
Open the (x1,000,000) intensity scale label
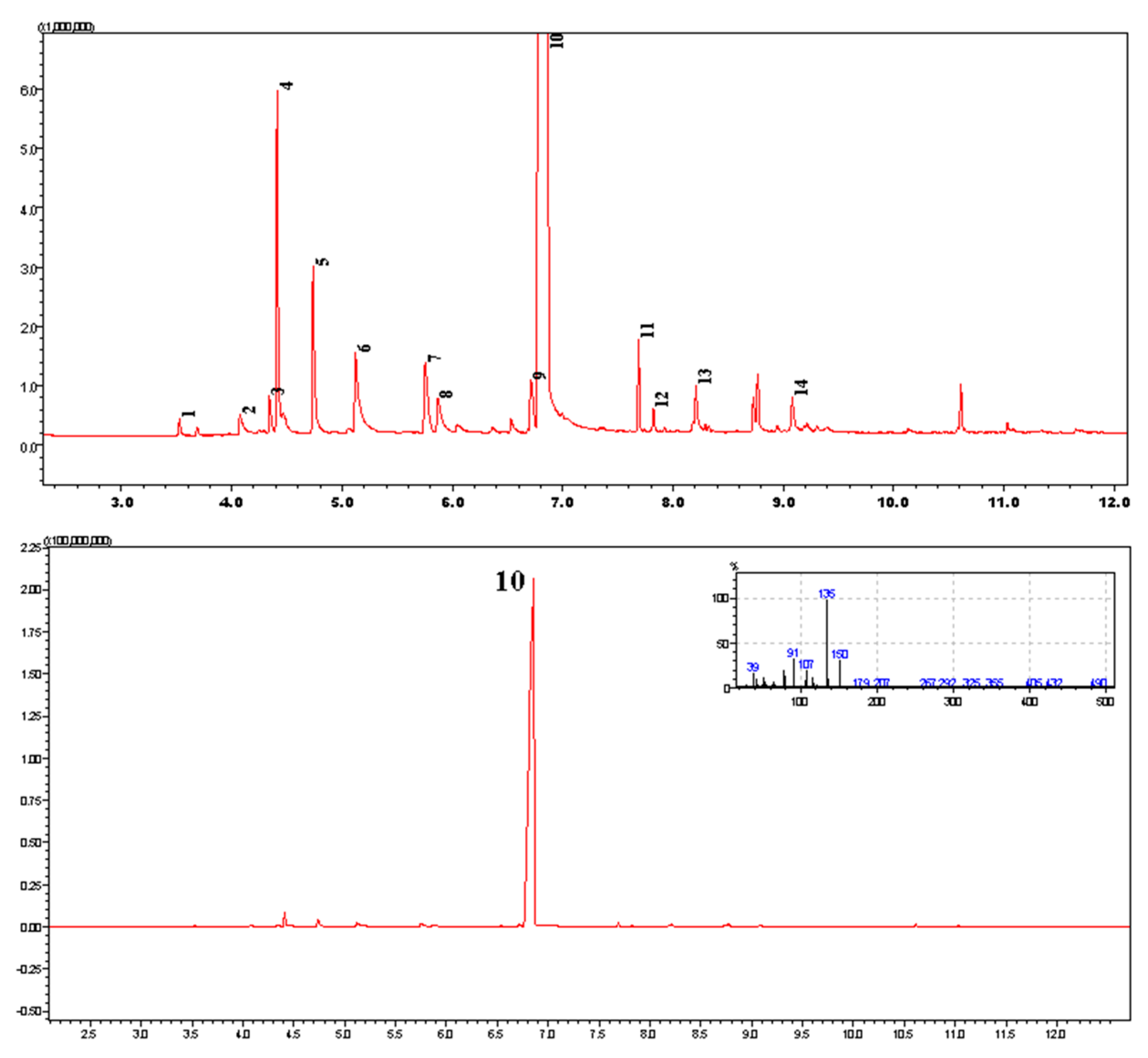[67, 26]
